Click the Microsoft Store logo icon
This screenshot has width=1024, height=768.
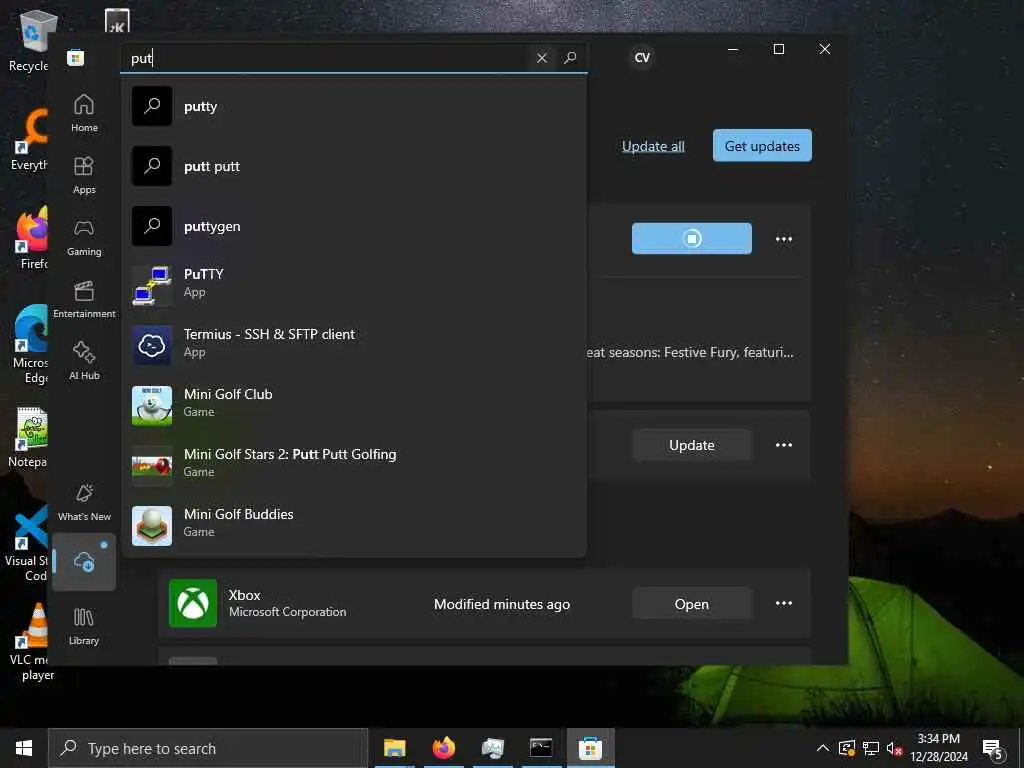[75, 58]
